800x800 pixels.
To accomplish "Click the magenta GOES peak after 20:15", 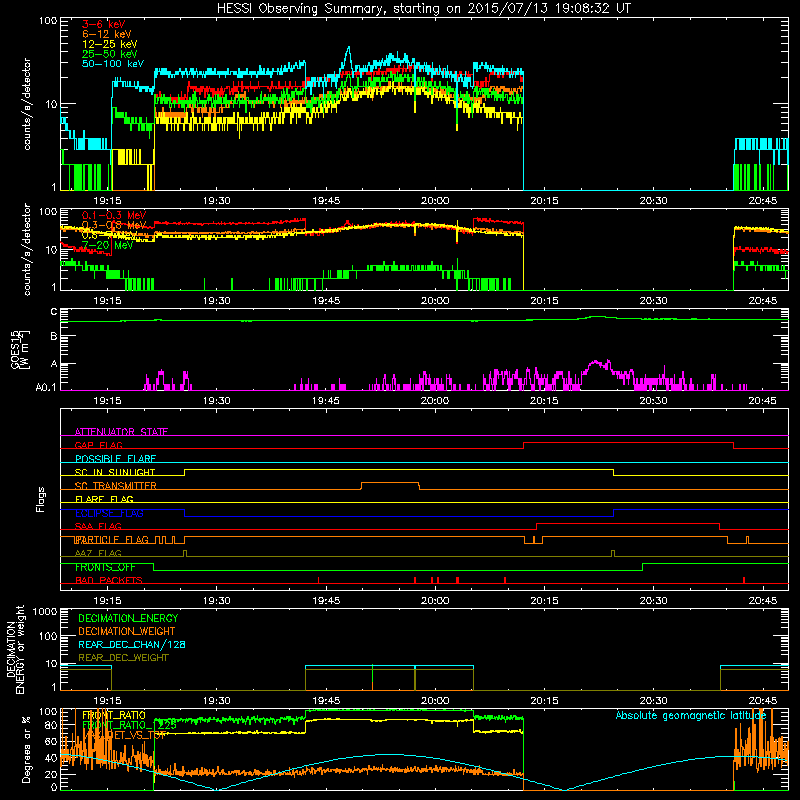I will [x=596, y=364].
